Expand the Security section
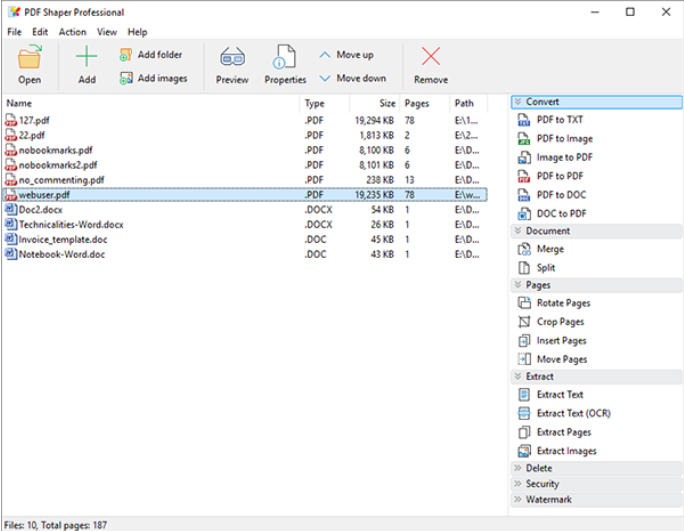The width and height of the screenshot is (684, 531). pos(542,484)
